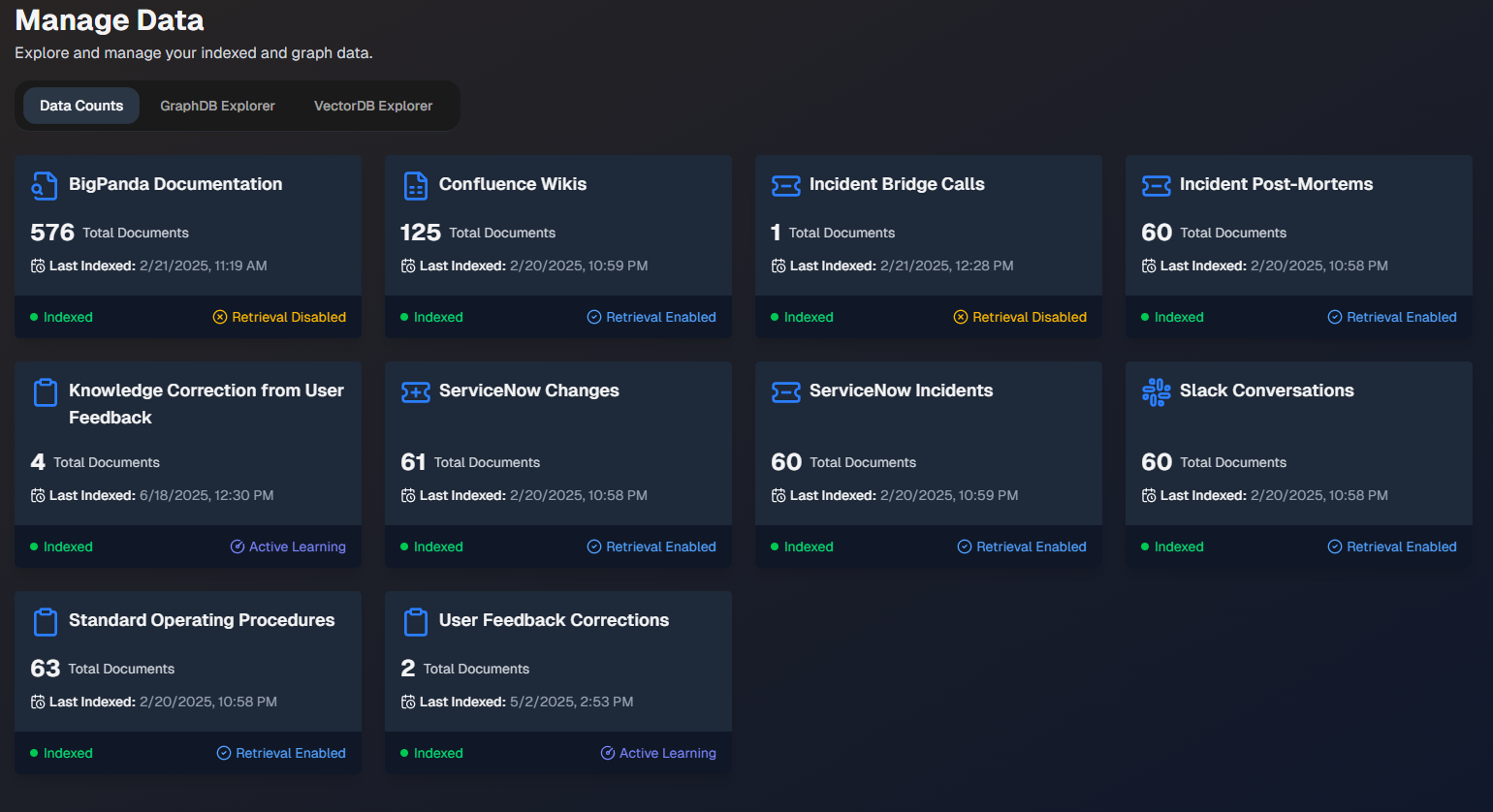
Task: Click the Confluence Wikis document icon
Action: coord(415,185)
